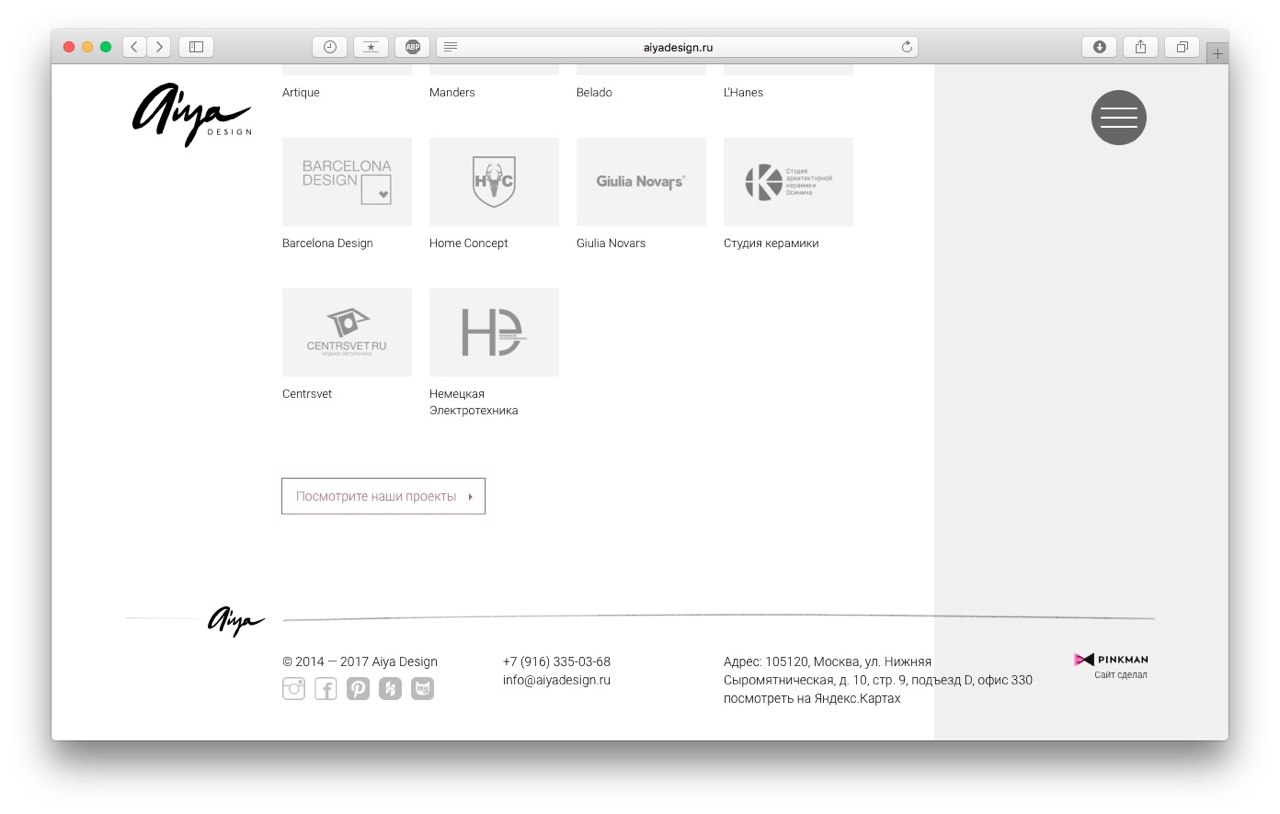Click the Aiya Design logo in the header
Screen dimensions: 1280x814
tap(192, 115)
